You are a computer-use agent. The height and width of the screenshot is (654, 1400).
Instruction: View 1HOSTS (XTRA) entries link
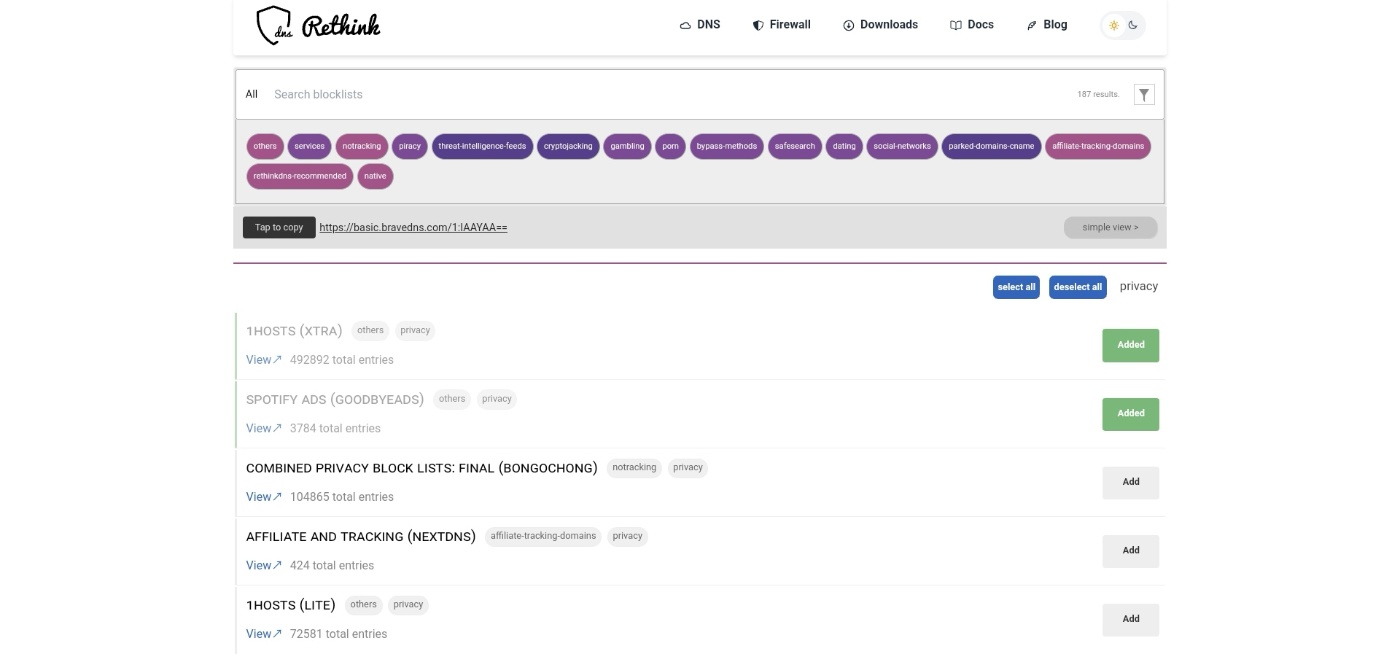pyautogui.click(x=264, y=360)
